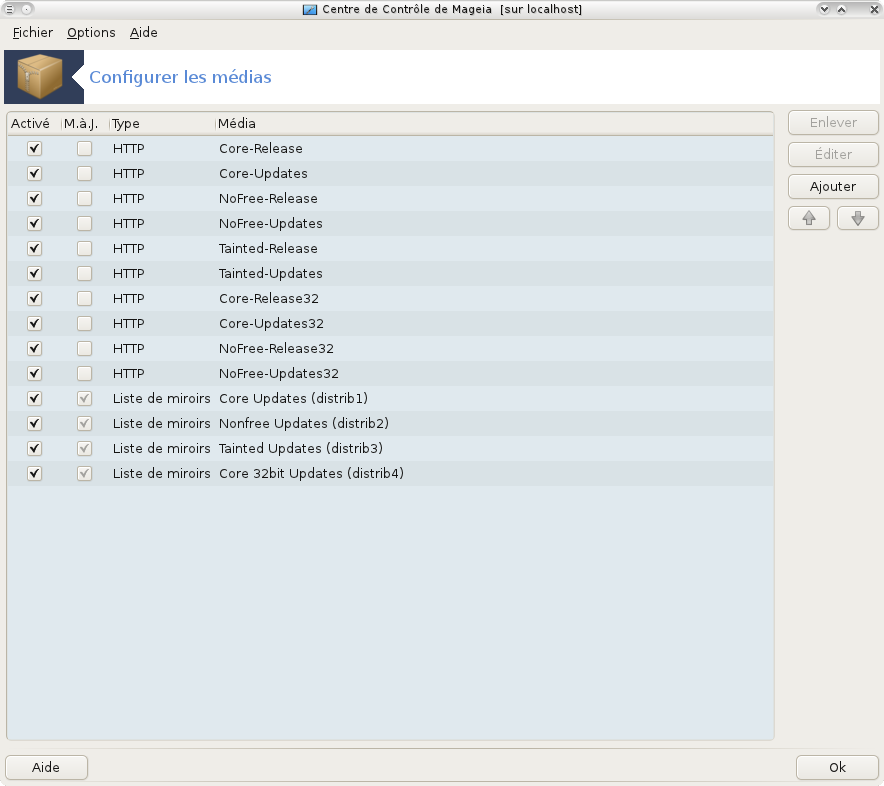This screenshot has height=786, width=884.
Task: Toggle Activé checkbox for NoFree-Release
Action: (34, 198)
